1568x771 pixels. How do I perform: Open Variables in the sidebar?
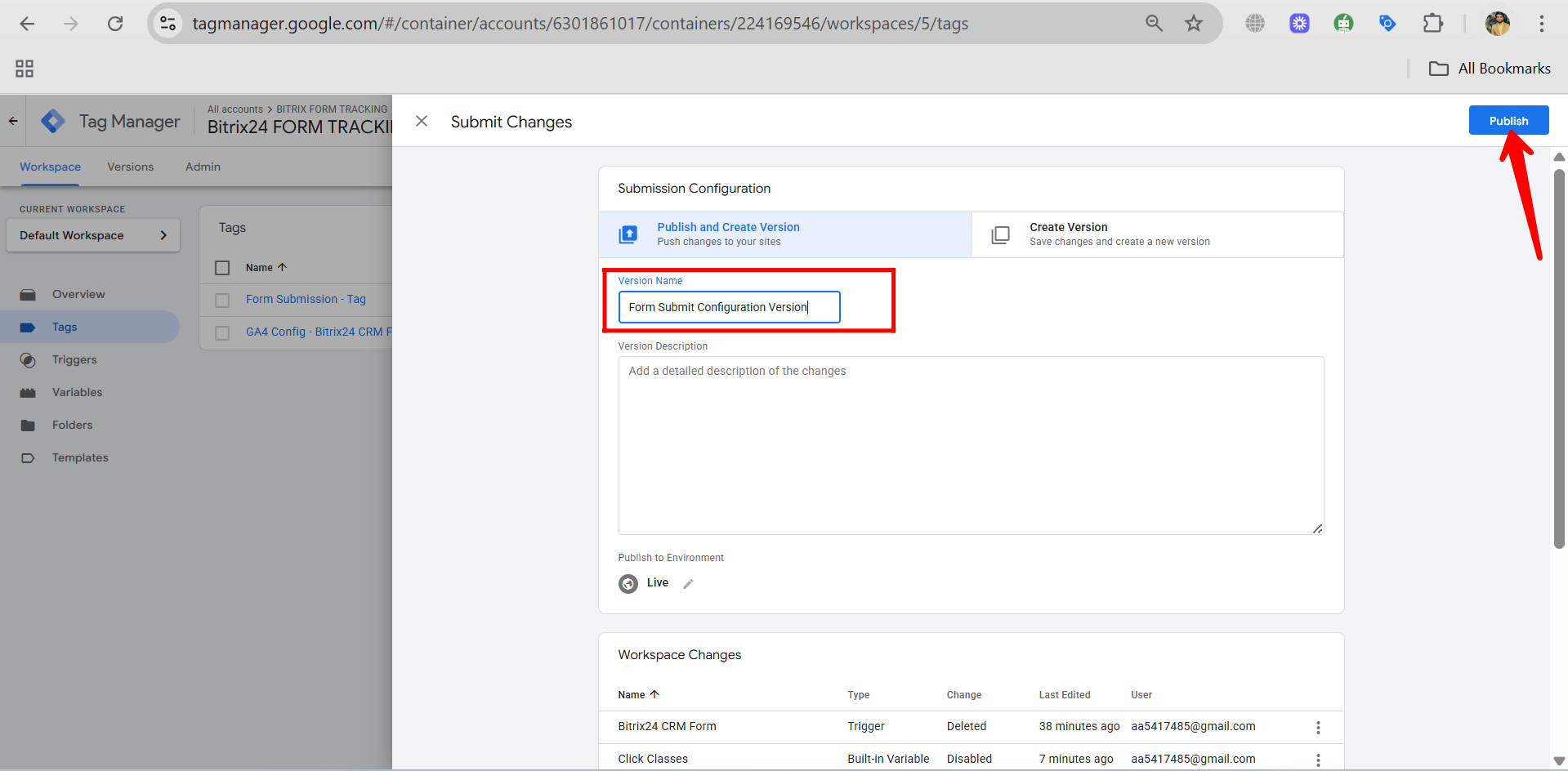77,392
